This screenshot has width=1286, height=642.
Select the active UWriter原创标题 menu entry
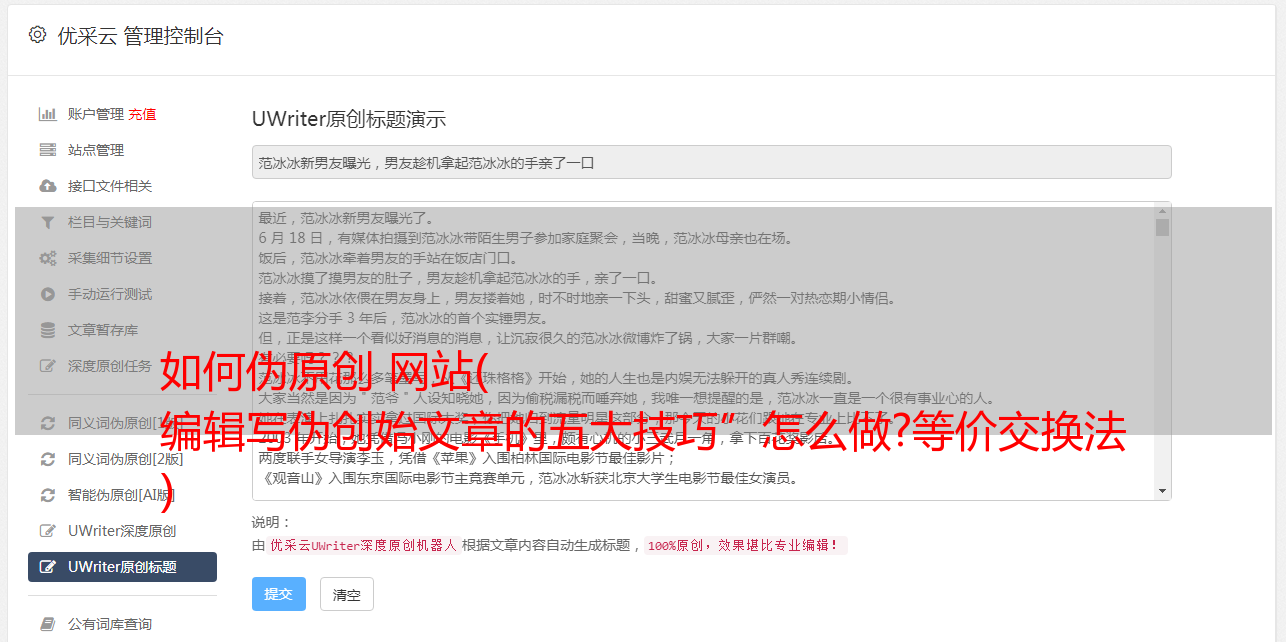(x=122, y=567)
